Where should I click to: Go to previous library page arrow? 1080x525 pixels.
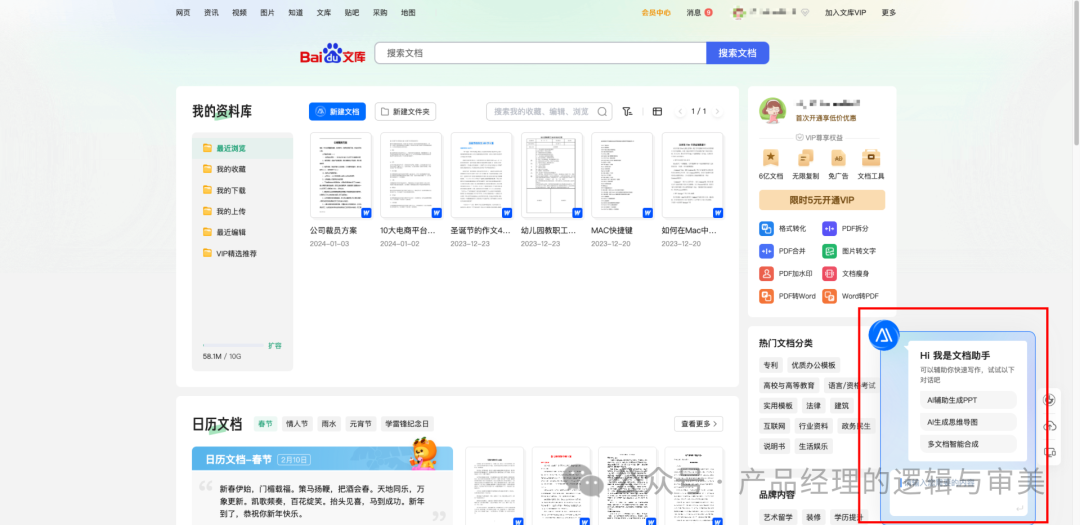tap(681, 112)
